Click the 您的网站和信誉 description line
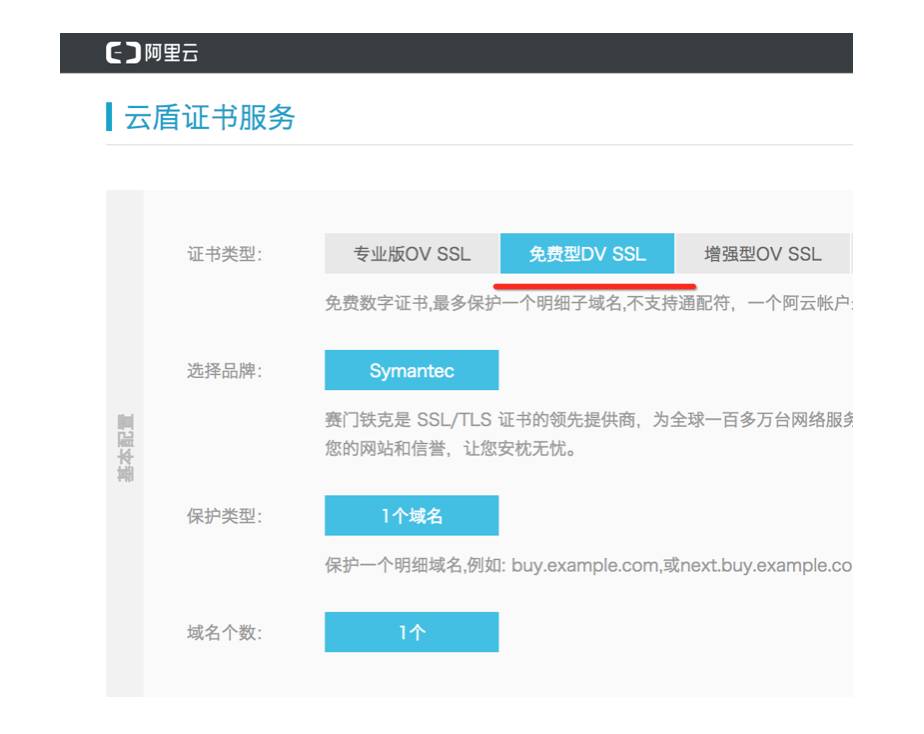The image size is (924, 734). (451, 449)
